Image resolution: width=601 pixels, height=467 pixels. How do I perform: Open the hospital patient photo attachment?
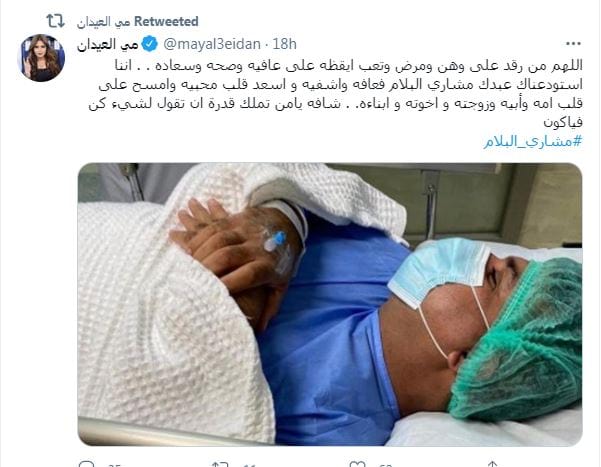[x=330, y=304]
